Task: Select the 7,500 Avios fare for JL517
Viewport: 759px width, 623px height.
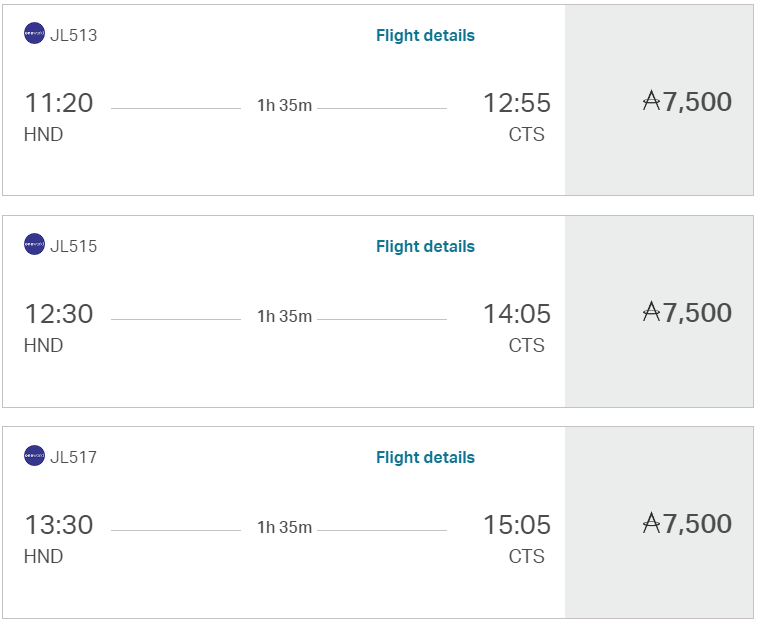Action: pyautogui.click(x=659, y=522)
